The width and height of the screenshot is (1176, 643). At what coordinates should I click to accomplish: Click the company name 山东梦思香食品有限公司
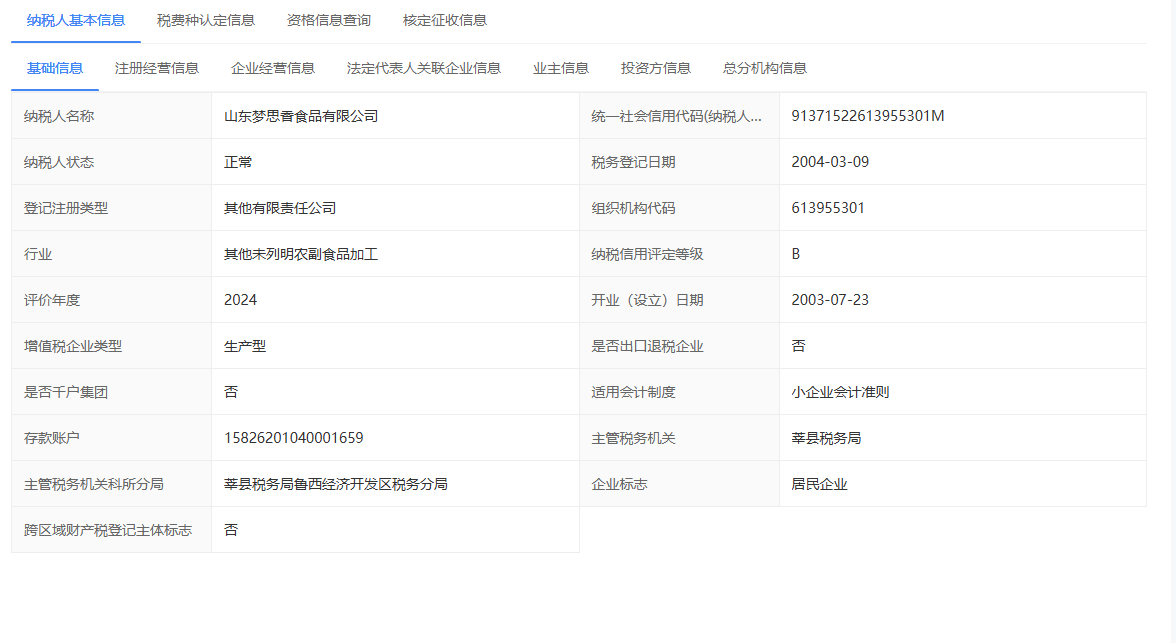301,116
